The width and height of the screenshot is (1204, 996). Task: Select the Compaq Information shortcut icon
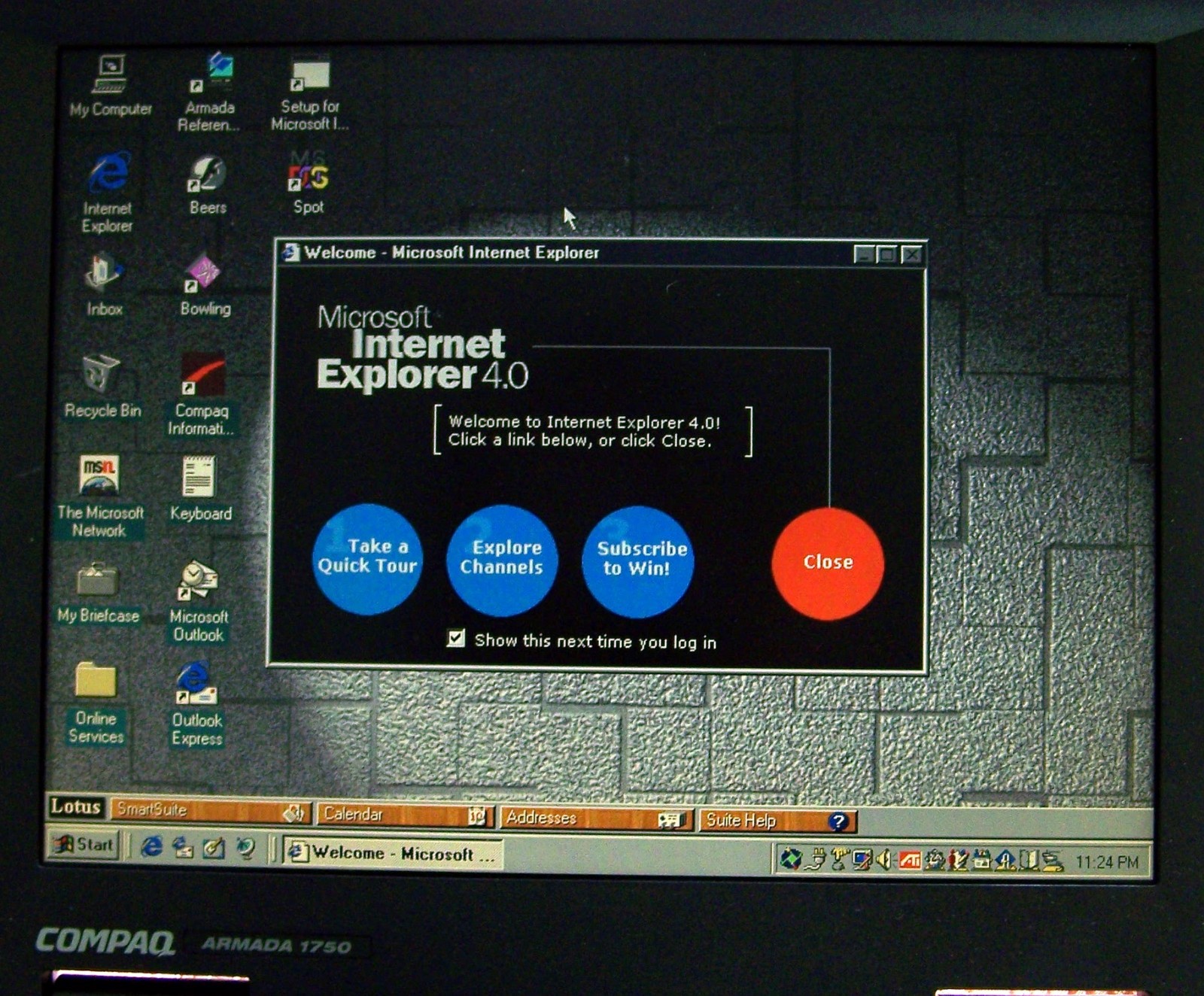[x=202, y=394]
